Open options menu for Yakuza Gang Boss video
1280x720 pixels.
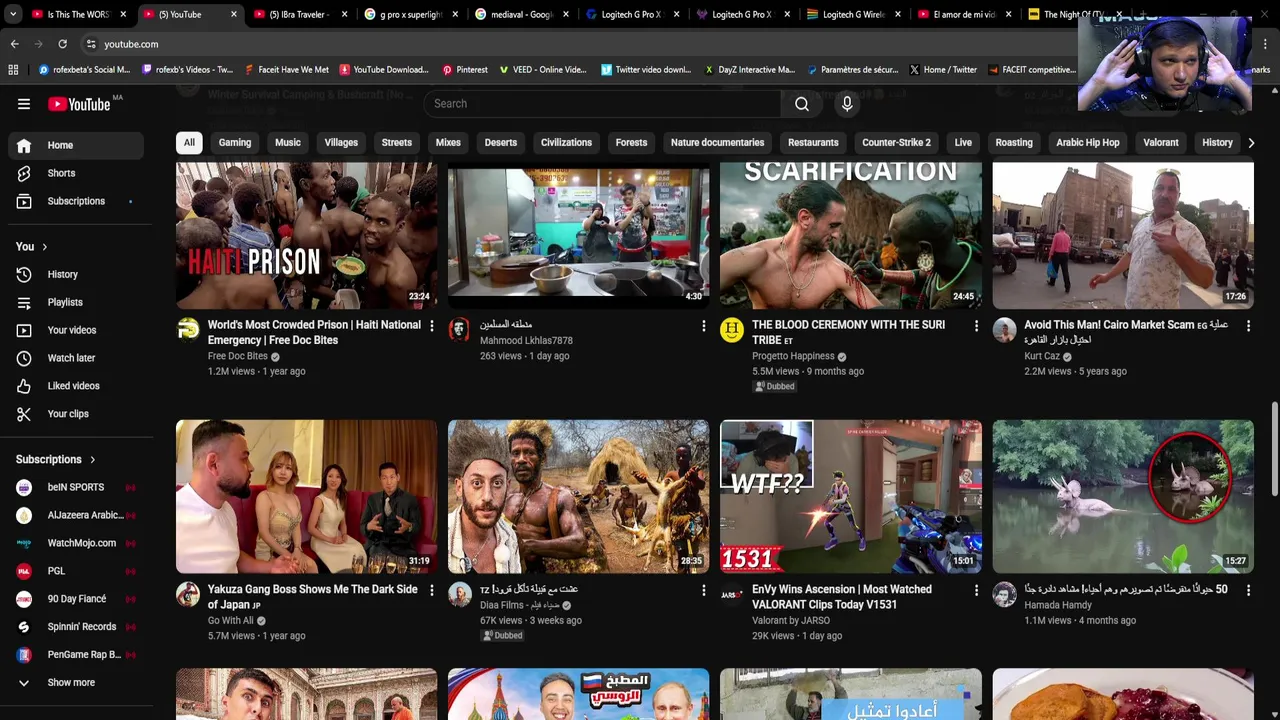pos(432,591)
